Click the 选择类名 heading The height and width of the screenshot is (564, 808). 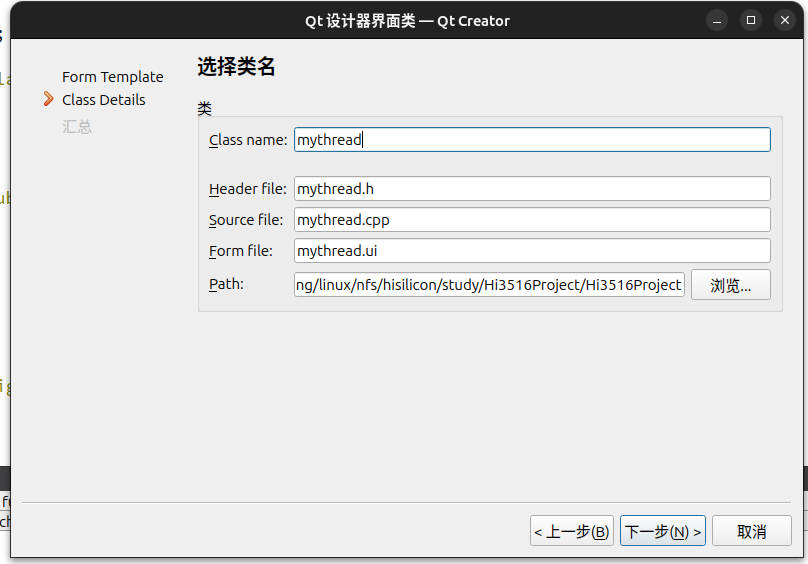click(236, 67)
